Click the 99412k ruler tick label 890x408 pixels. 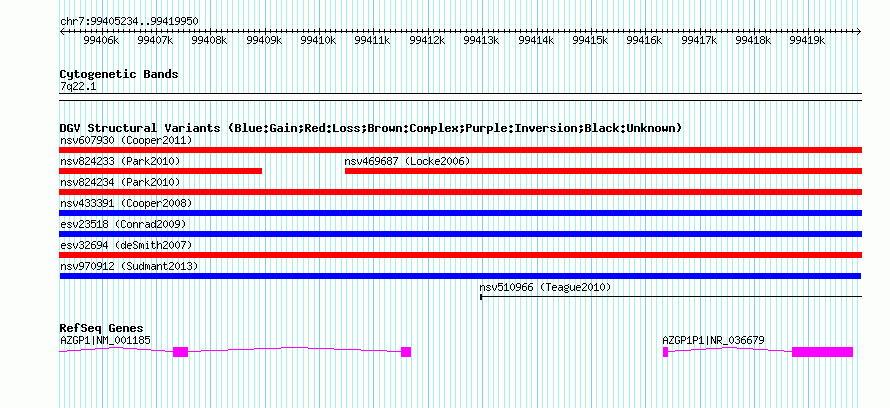(427, 40)
